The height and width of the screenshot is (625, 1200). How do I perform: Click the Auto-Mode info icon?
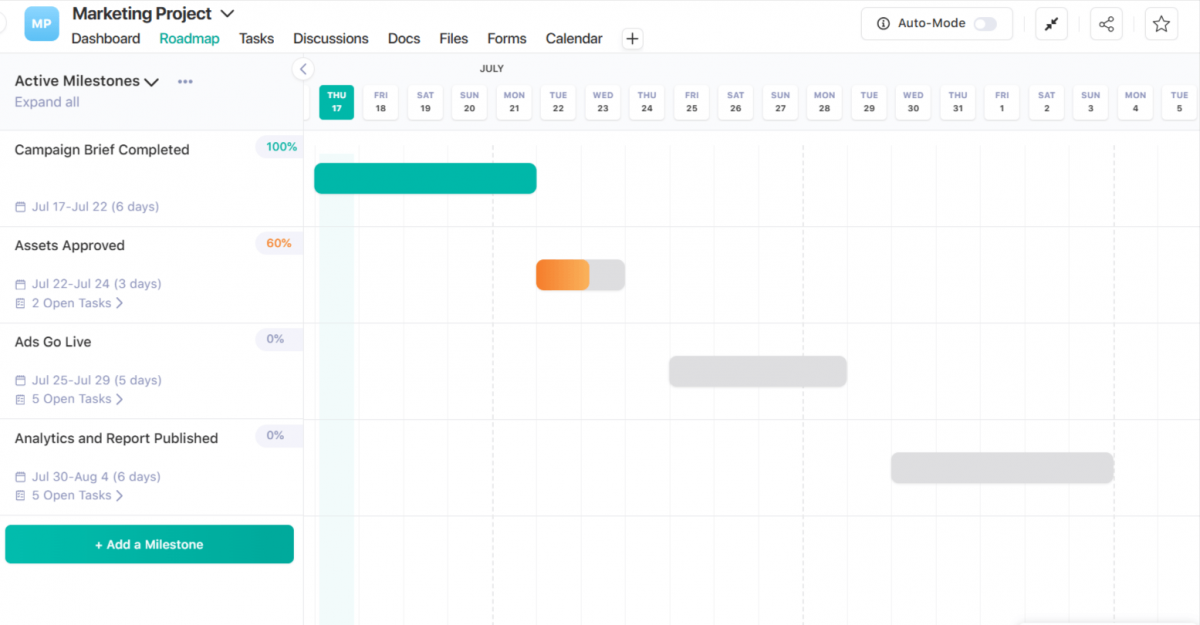[884, 23]
